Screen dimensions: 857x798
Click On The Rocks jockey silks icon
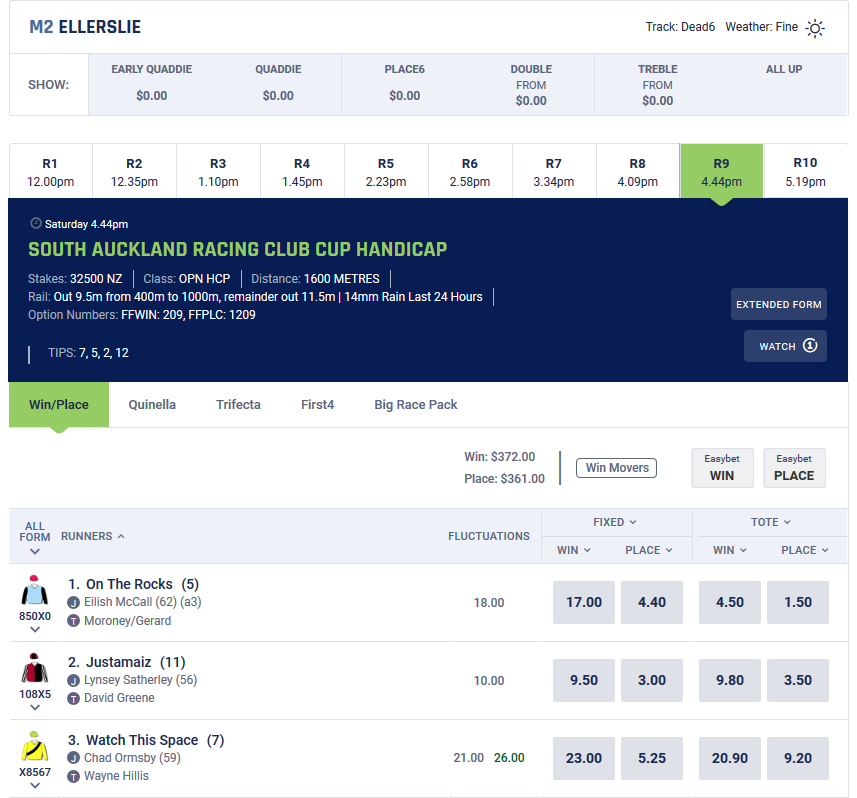35,591
